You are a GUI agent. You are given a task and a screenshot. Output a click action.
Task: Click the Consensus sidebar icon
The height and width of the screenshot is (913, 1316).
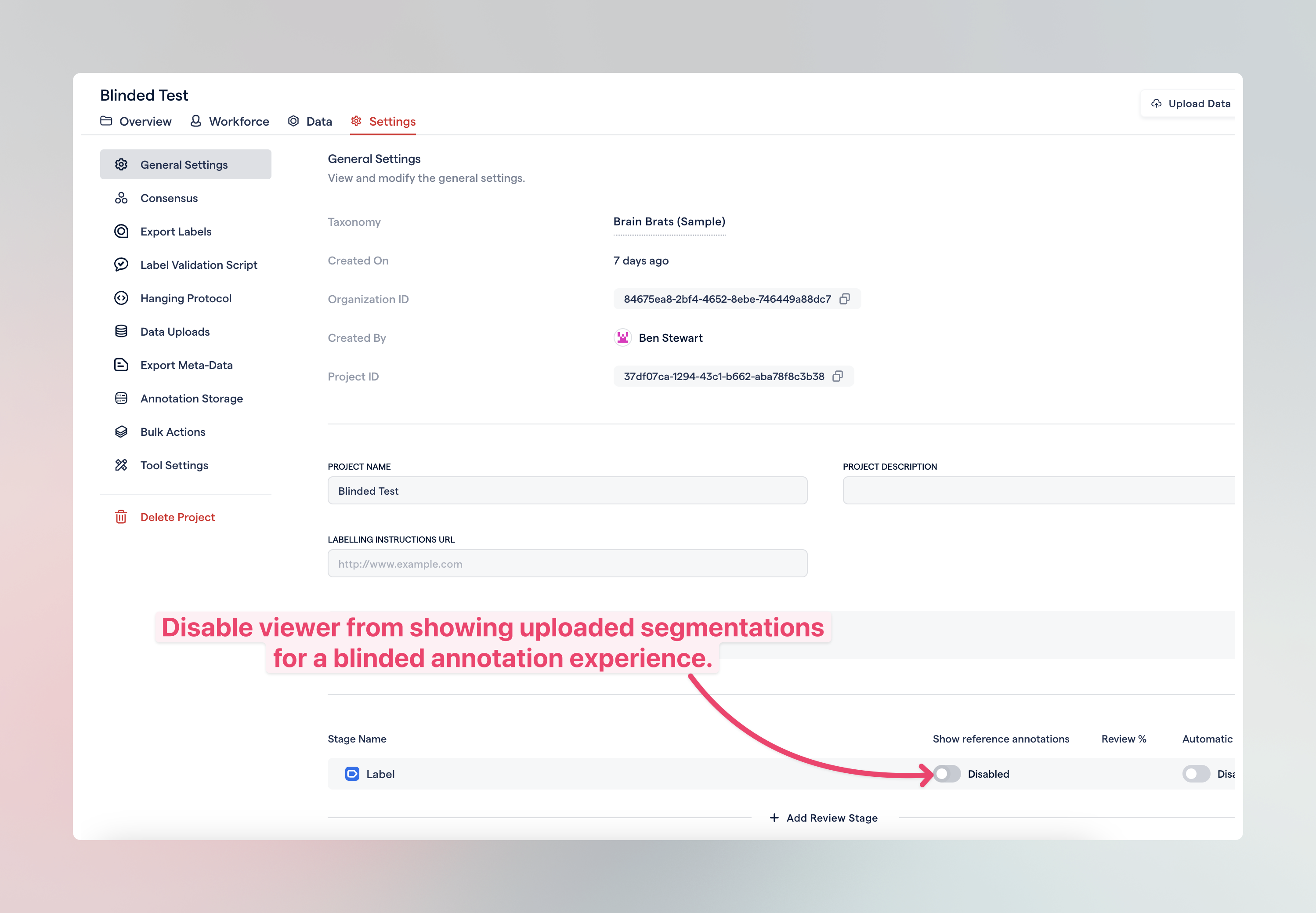[x=121, y=198]
